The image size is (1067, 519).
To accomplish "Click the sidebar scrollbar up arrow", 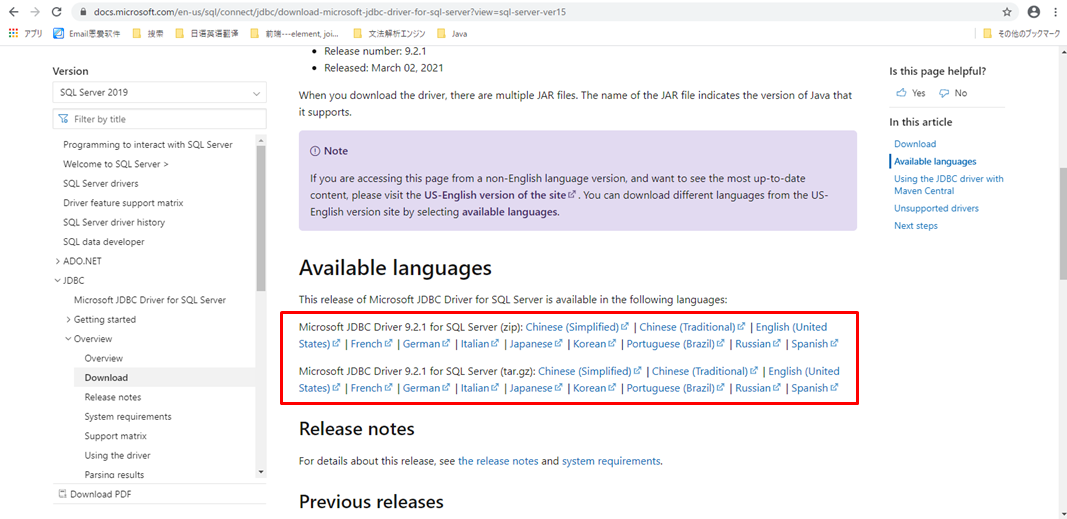I will [x=261, y=139].
